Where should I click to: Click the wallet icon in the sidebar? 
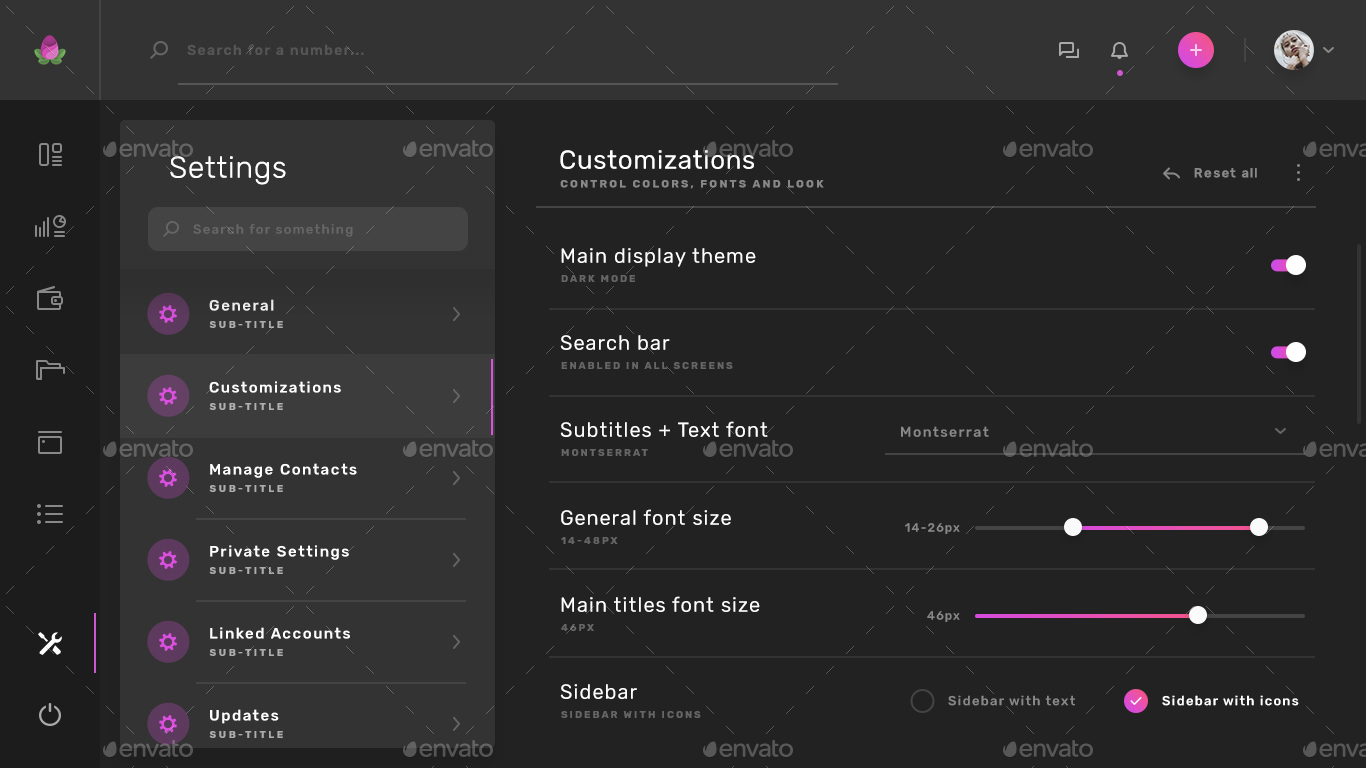coord(49,298)
